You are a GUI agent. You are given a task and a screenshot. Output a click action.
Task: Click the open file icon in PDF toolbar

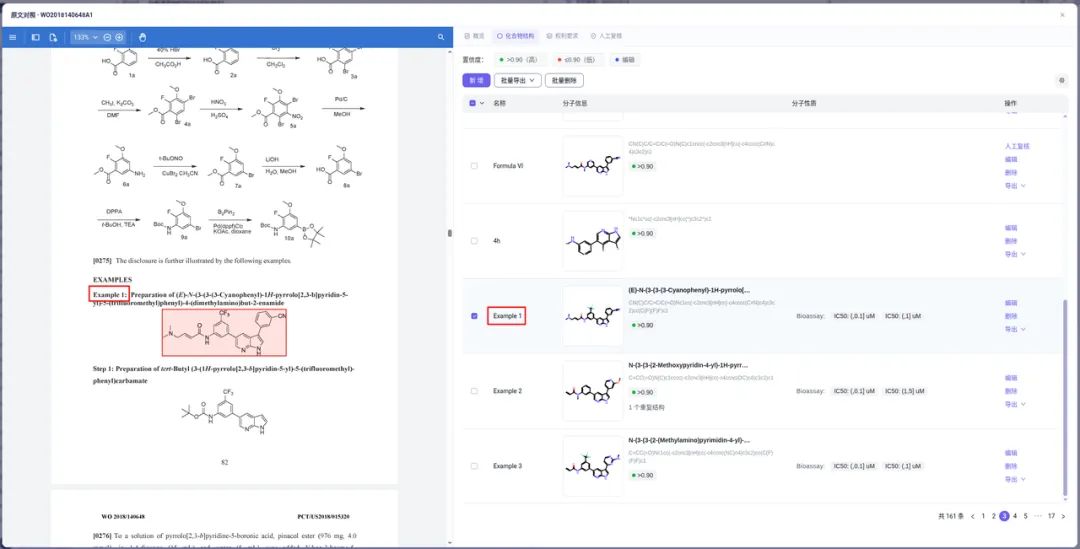click(x=53, y=37)
